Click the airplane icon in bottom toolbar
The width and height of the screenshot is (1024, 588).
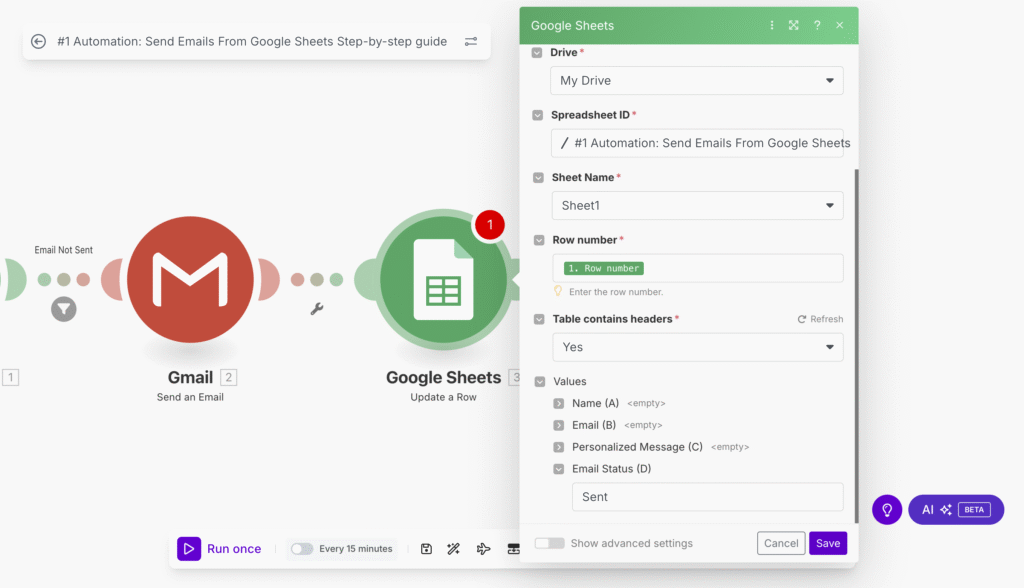point(483,549)
